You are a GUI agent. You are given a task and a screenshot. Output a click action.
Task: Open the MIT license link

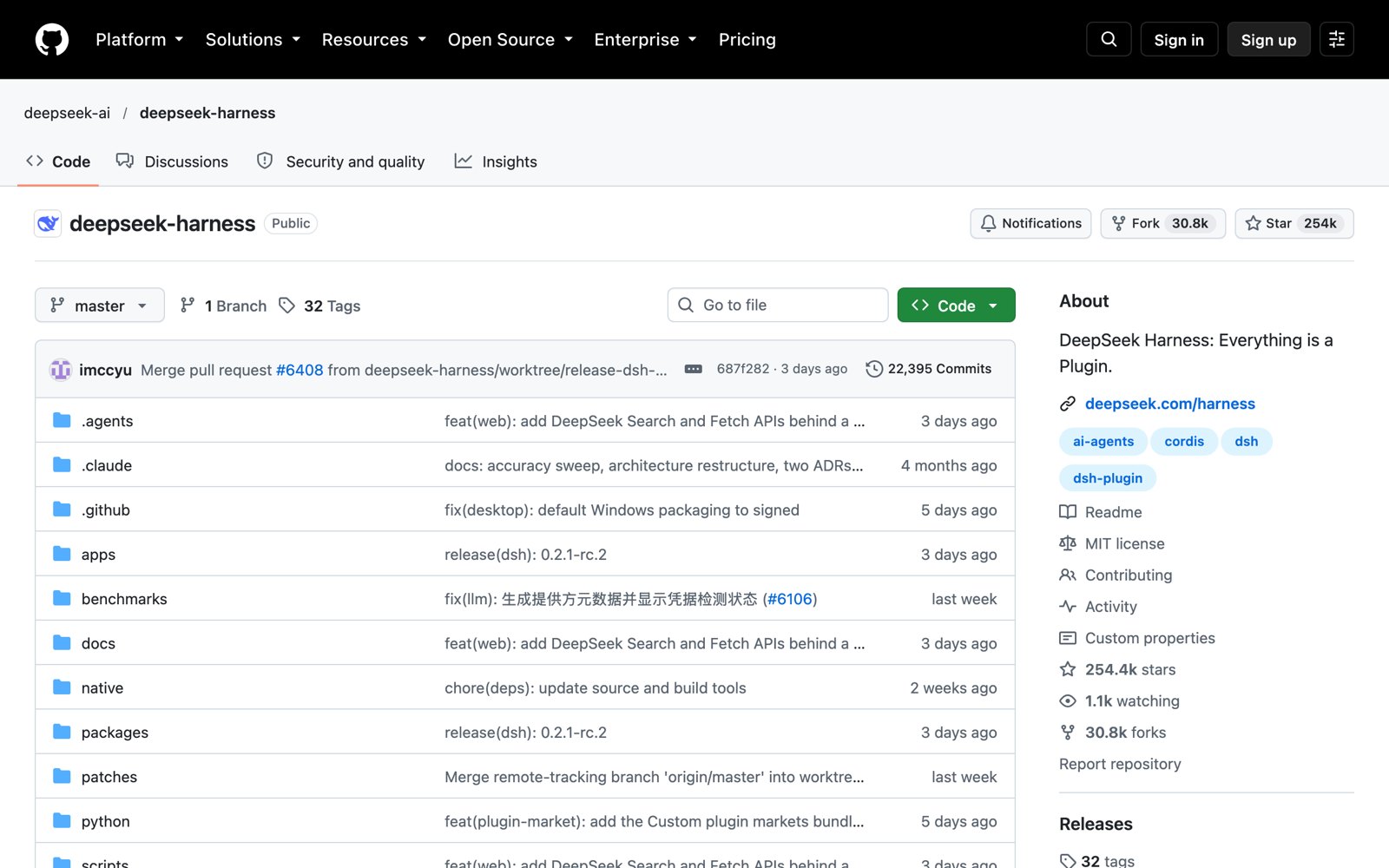[1112, 543]
